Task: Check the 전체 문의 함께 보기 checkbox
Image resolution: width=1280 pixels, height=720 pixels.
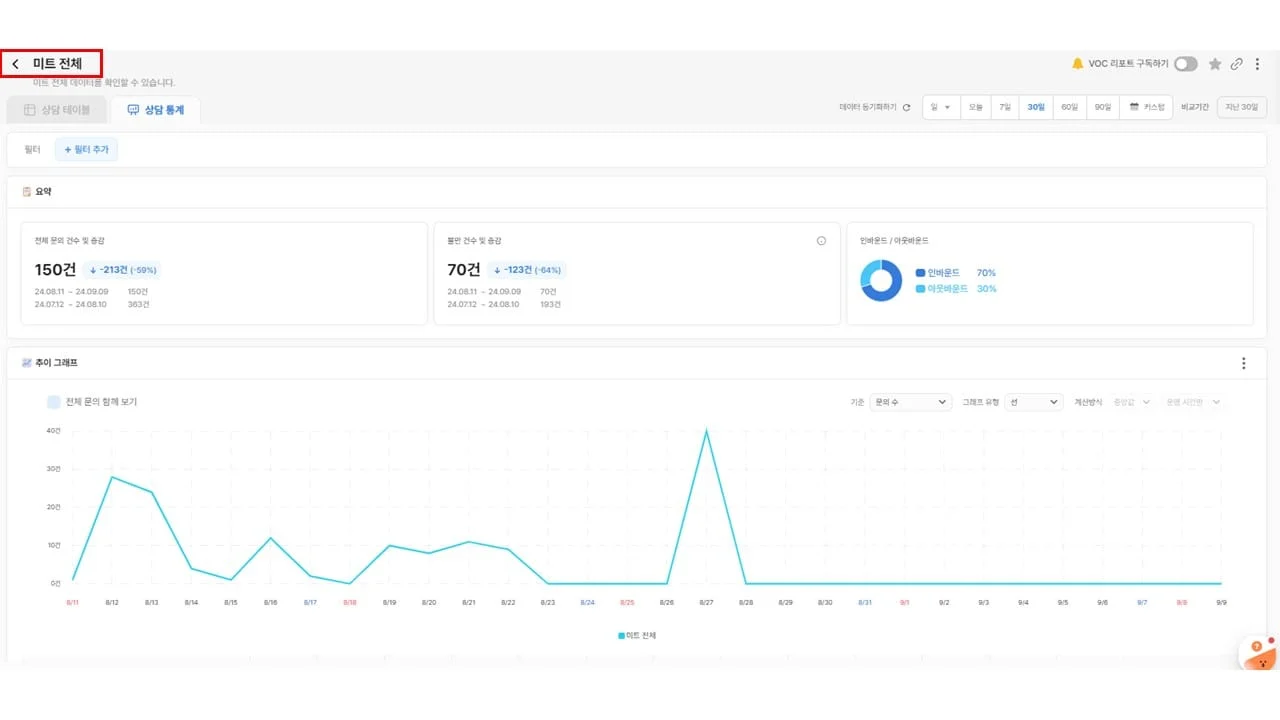Action: 54,402
